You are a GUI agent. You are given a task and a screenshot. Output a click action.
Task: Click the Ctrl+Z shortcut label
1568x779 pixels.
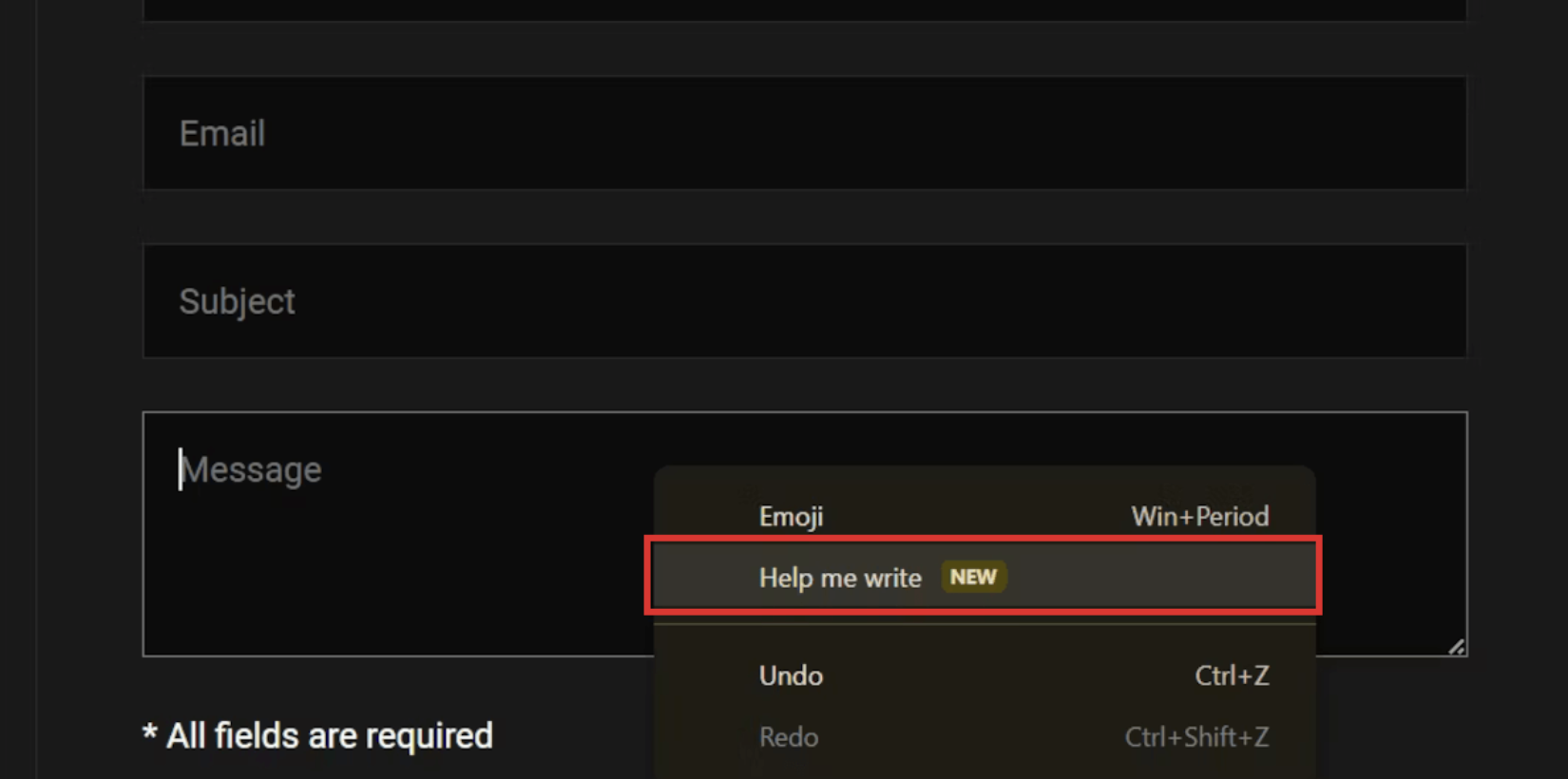pos(1232,675)
